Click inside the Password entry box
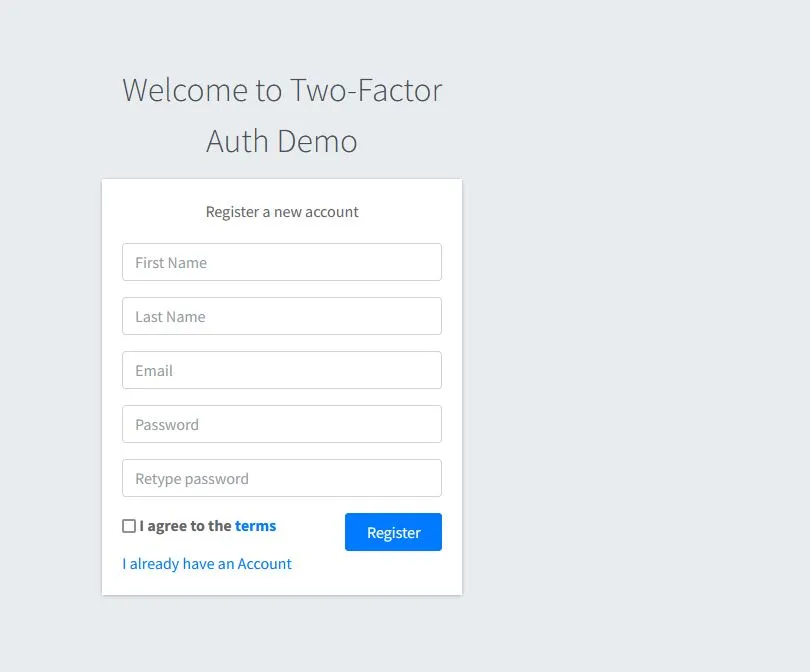 click(281, 424)
